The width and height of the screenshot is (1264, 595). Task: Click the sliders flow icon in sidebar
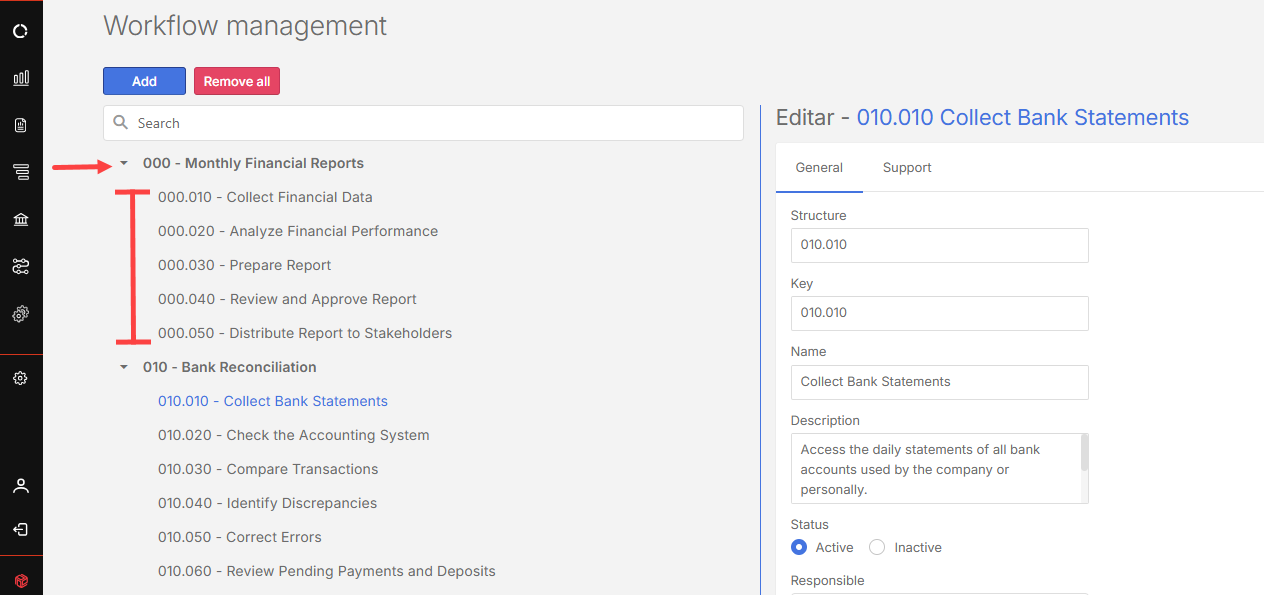(x=21, y=266)
